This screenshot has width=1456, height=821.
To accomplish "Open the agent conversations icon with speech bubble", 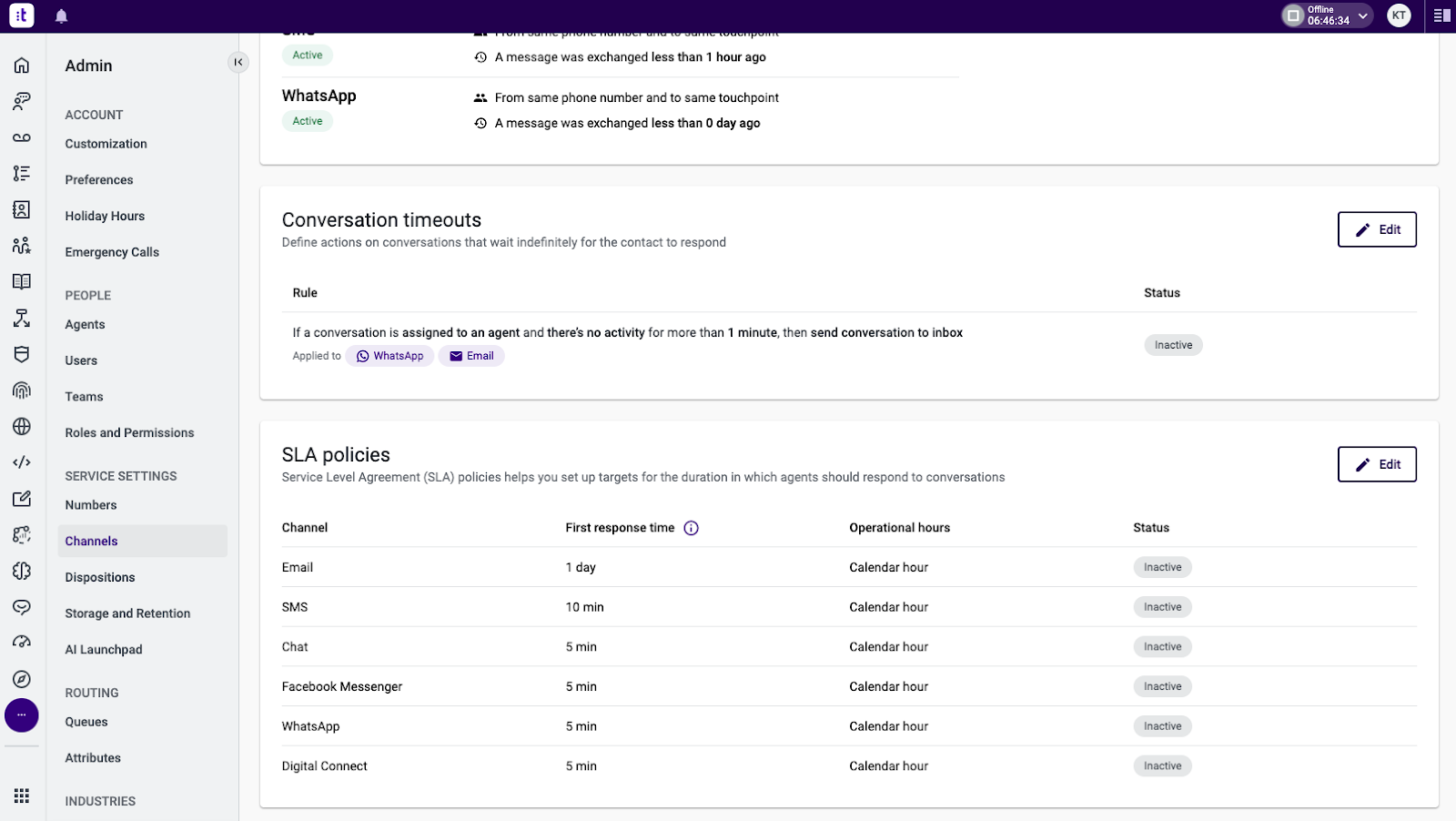I will pos(22,101).
